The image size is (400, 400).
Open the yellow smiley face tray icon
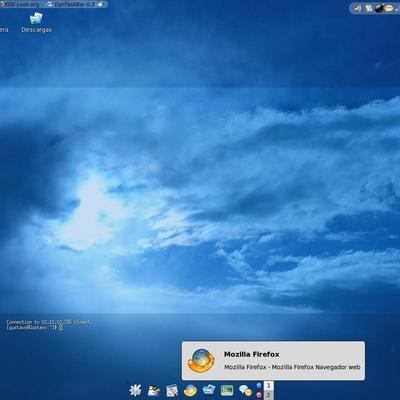(x=389, y=8)
